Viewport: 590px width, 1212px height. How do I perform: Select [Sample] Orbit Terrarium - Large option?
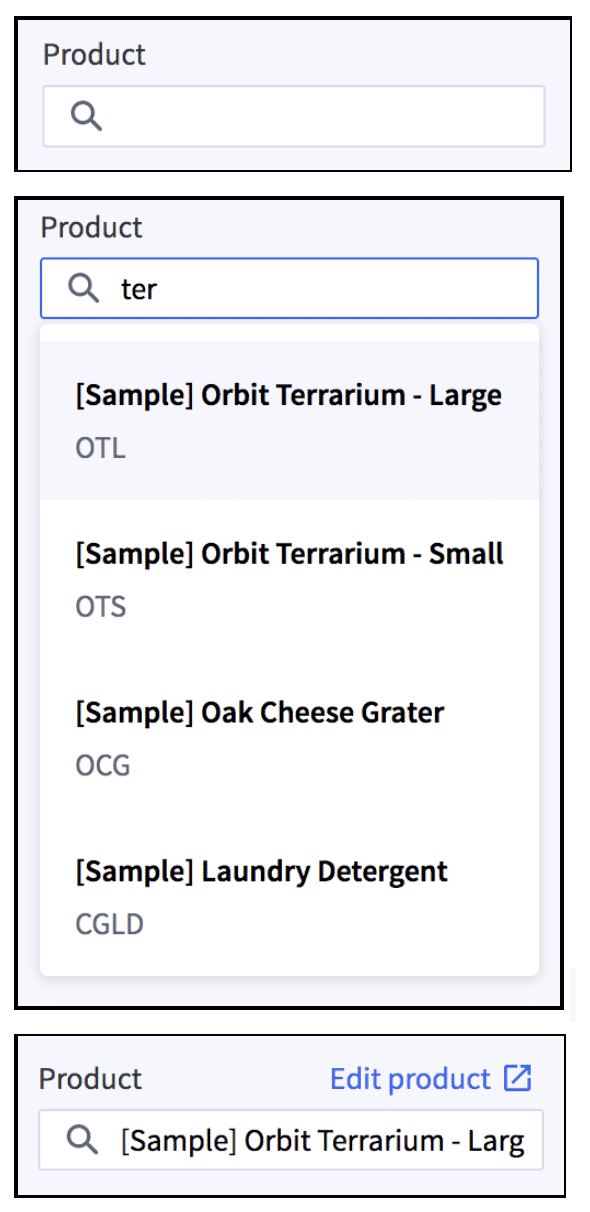tap(288, 395)
